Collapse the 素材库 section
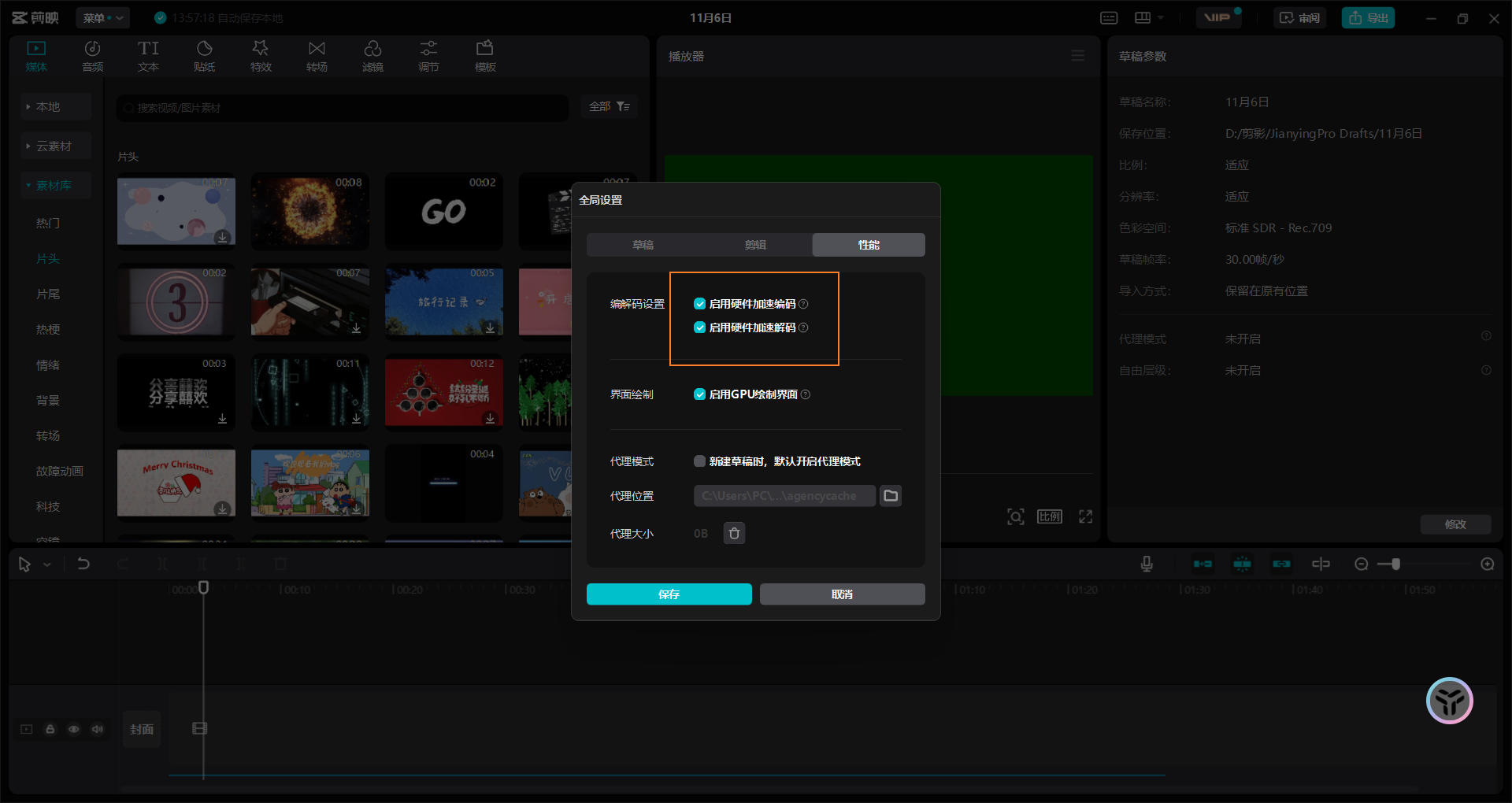1512x803 pixels. [56, 185]
